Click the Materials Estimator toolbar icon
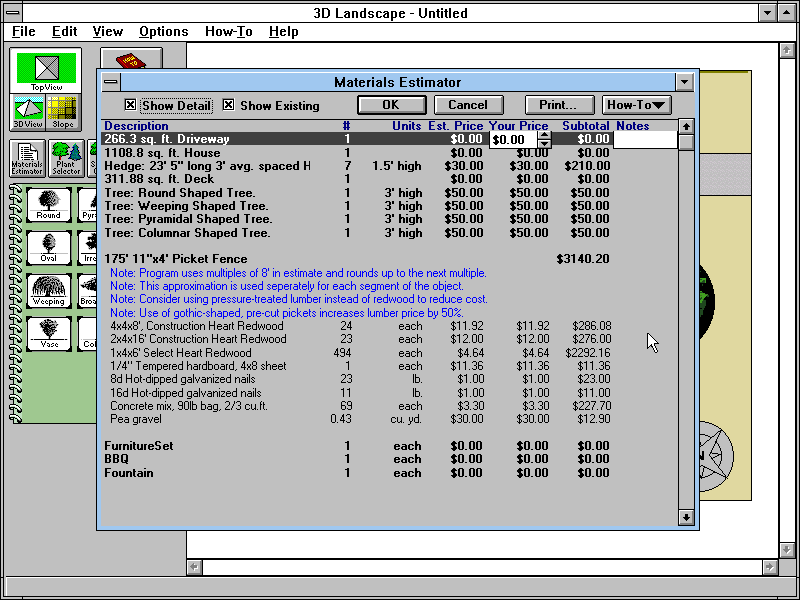The height and width of the screenshot is (600, 800). pyautogui.click(x=29, y=158)
